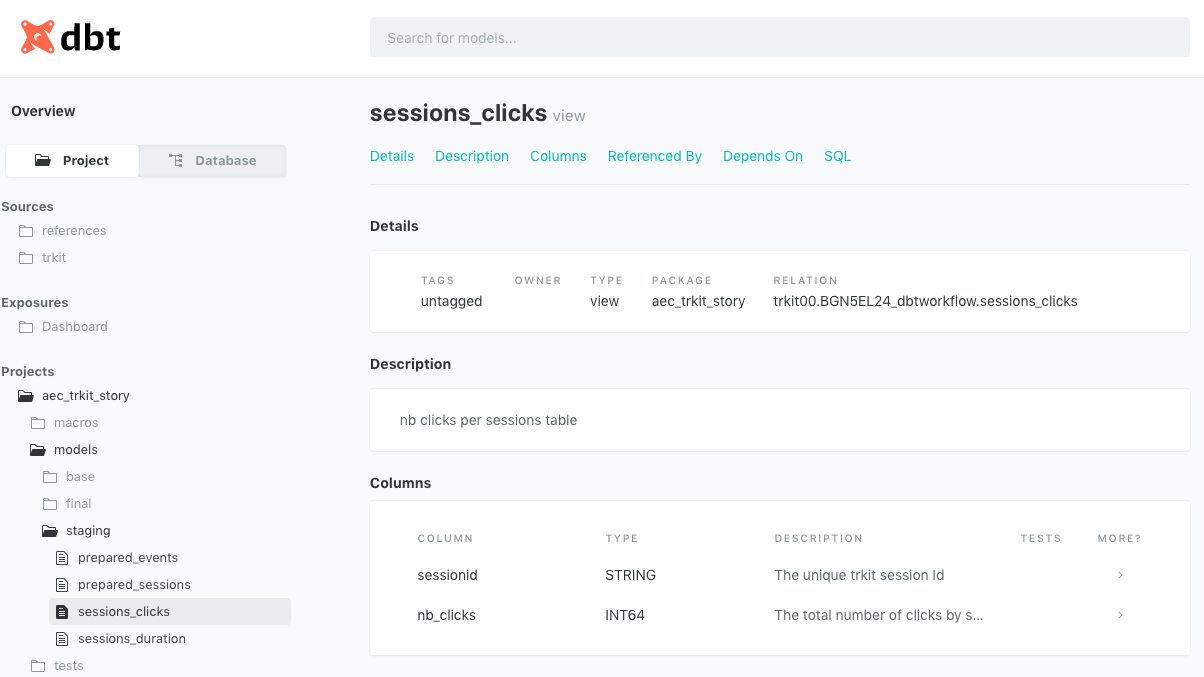Viewport: 1204px width, 677px height.
Task: Click the dbt logo icon
Action: [38, 38]
